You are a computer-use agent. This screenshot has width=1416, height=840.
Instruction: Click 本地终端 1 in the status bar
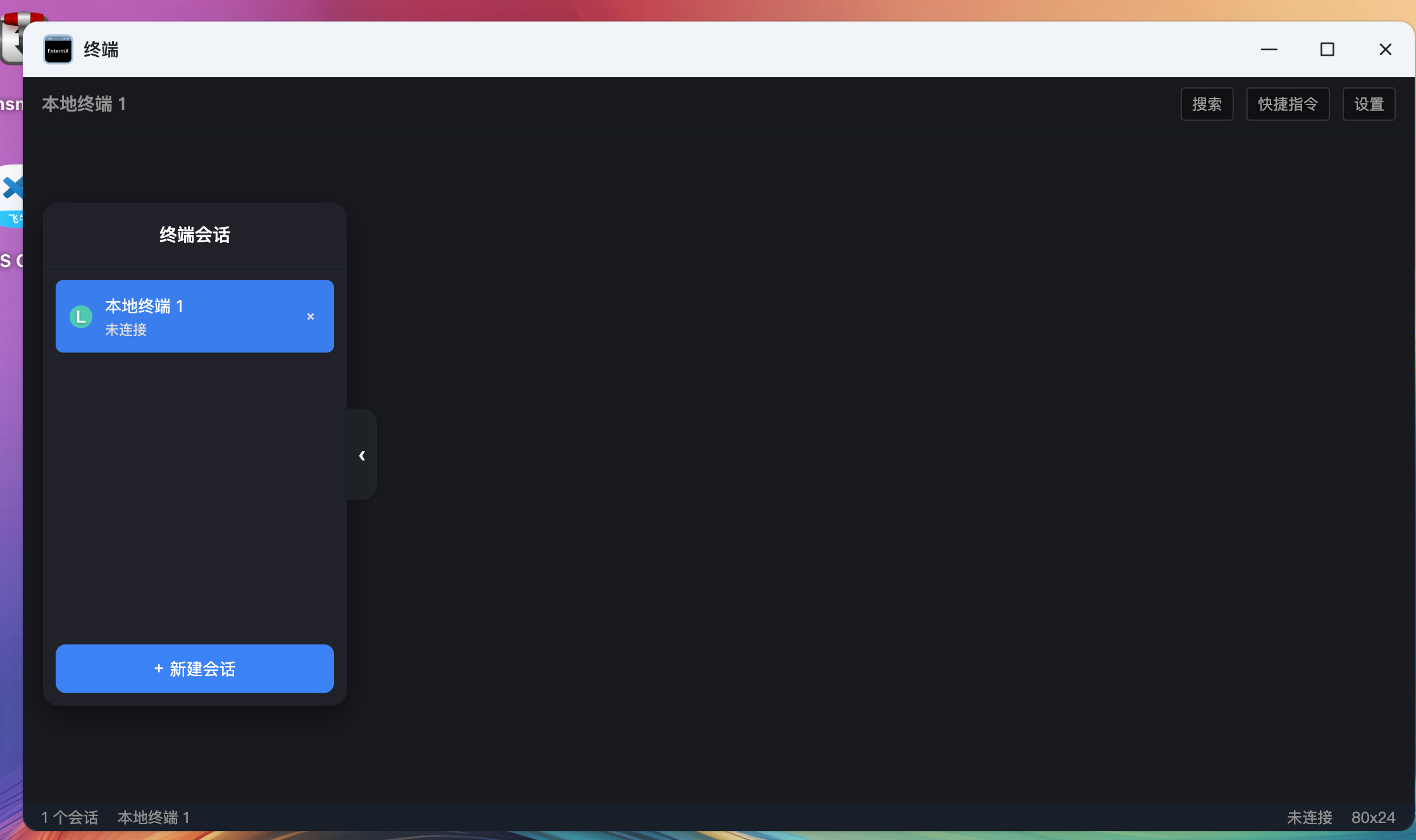[154, 817]
